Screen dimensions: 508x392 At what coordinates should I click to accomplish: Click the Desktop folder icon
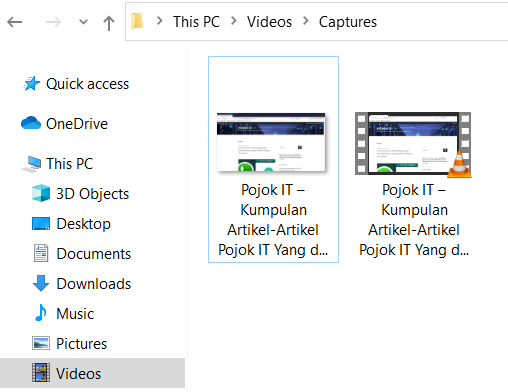41,223
